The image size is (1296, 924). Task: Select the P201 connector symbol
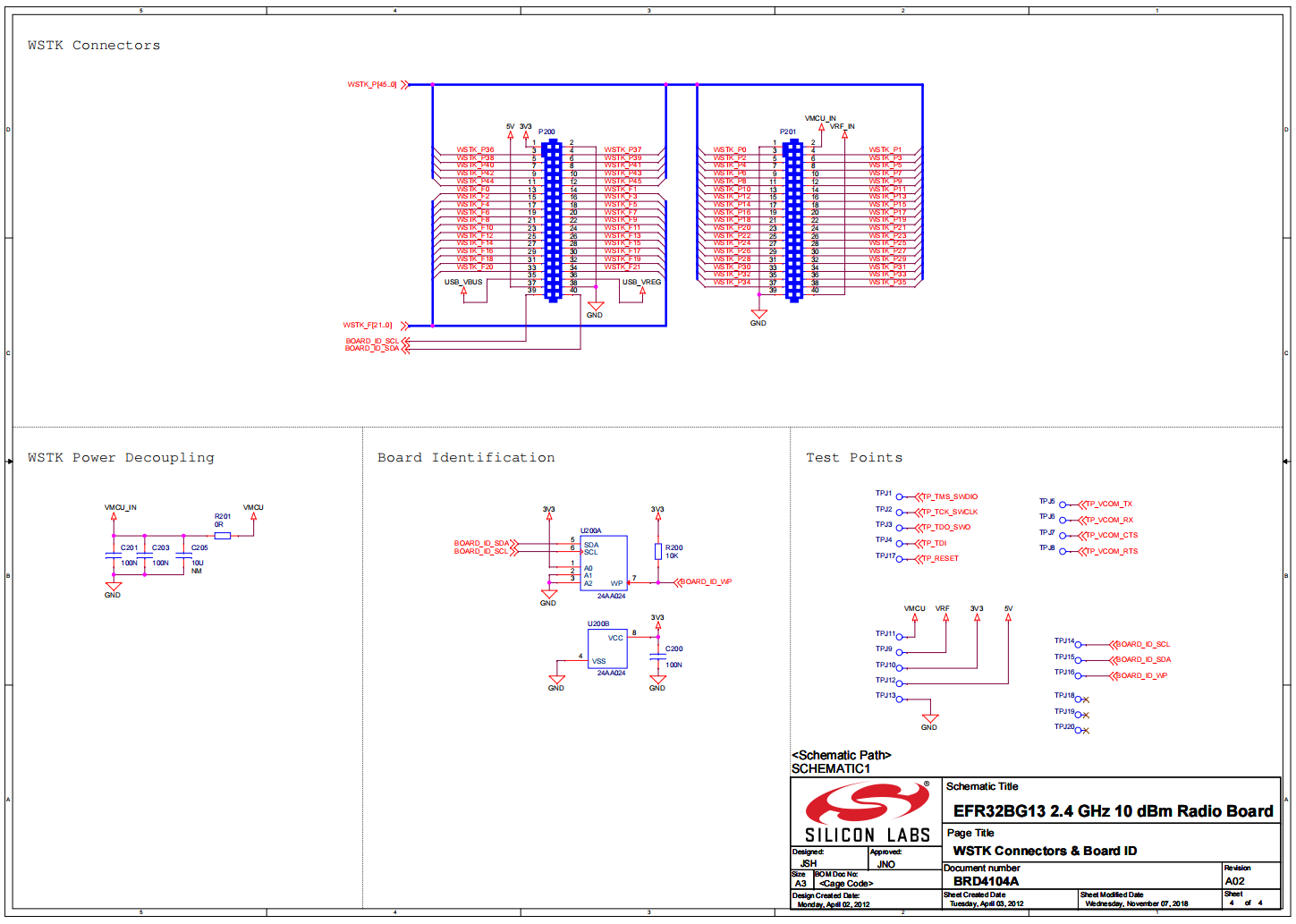[x=793, y=220]
